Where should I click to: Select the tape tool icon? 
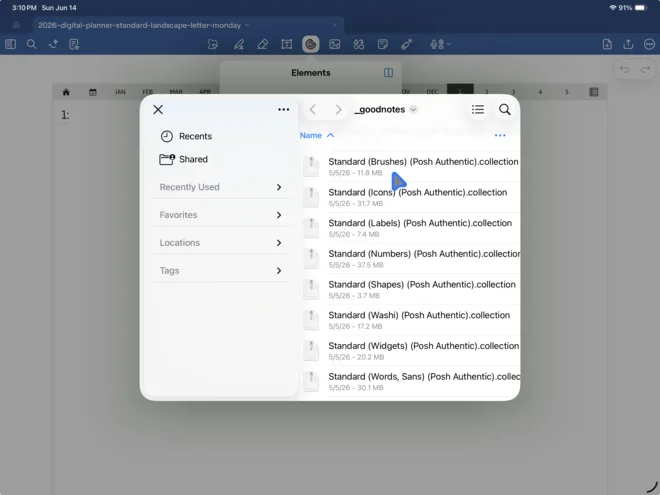(407, 44)
